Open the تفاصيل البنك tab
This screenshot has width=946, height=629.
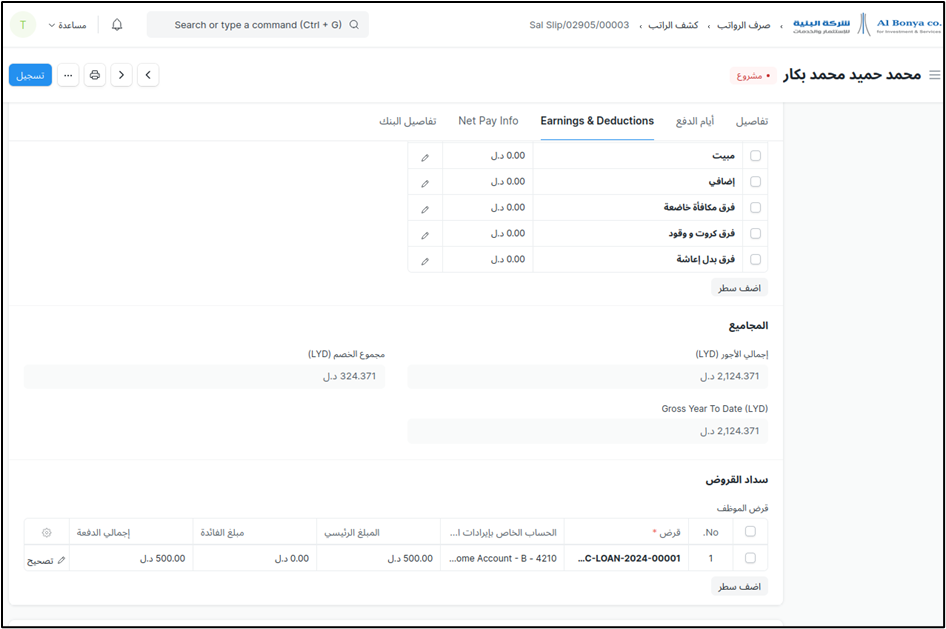coord(407,121)
